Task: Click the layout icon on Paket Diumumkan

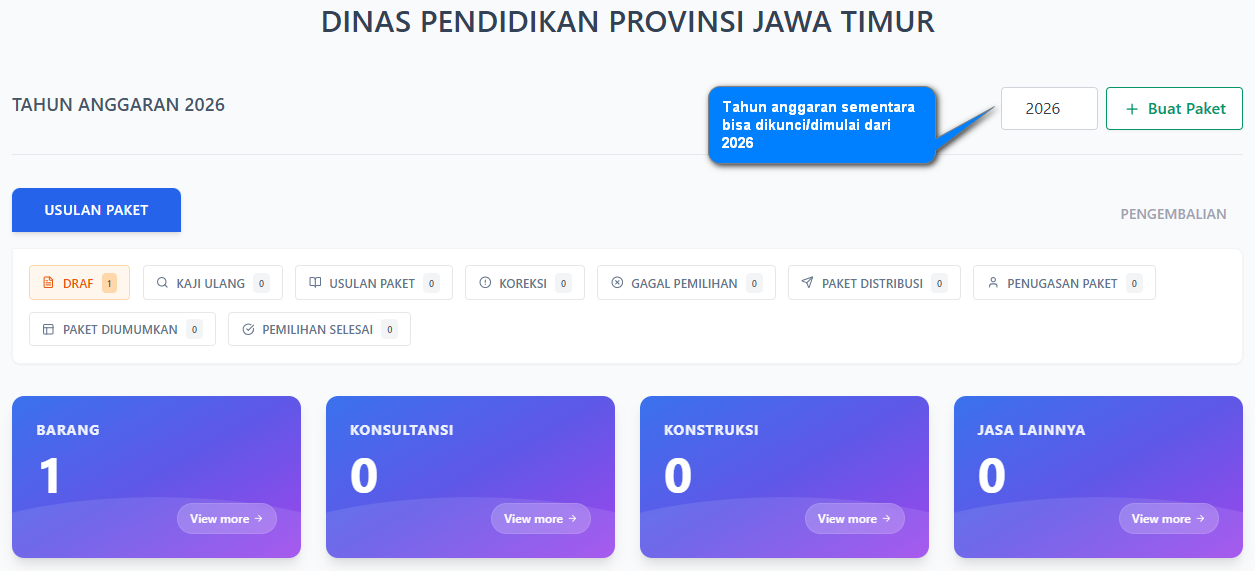Action: (49, 329)
